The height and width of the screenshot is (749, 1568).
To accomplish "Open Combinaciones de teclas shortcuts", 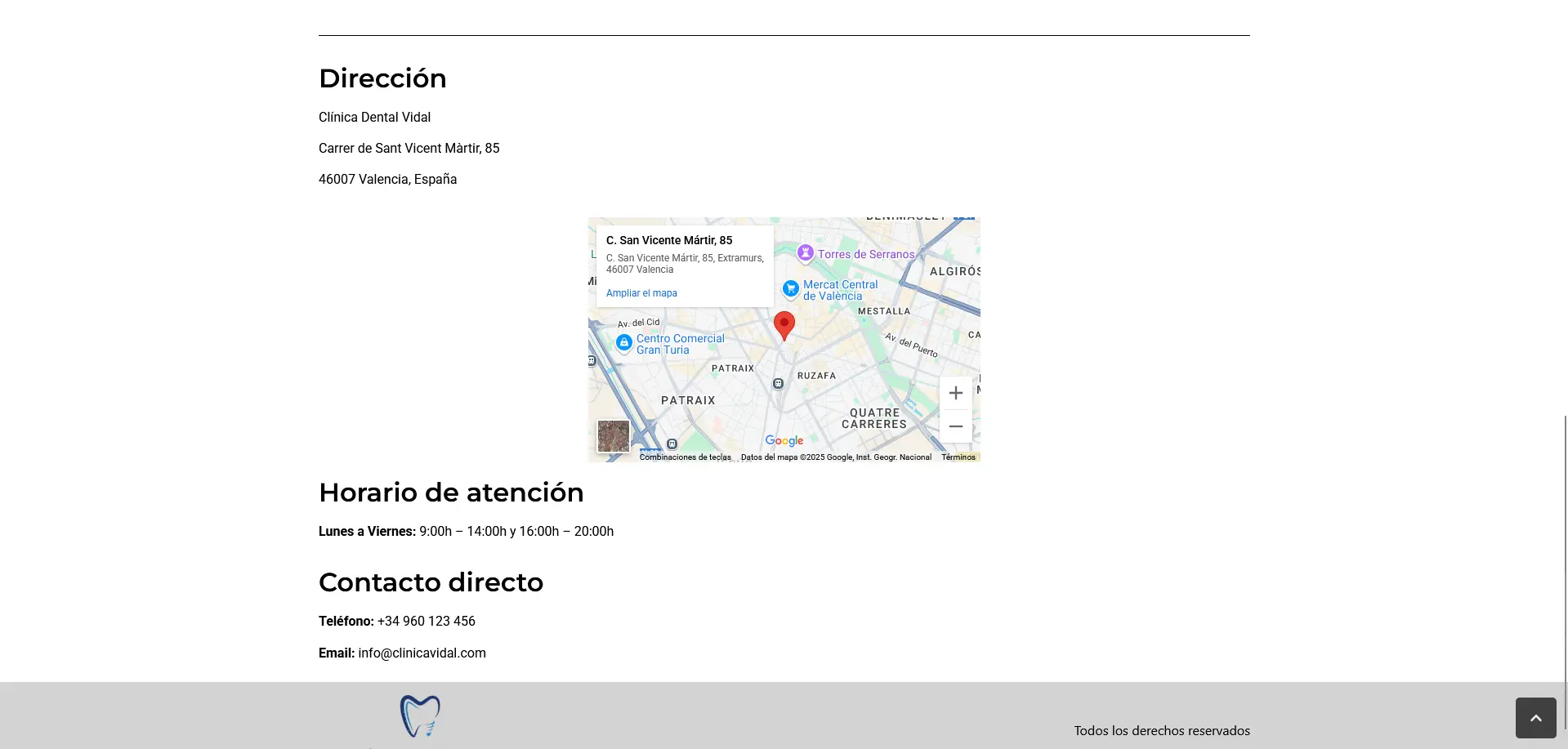I will click(x=685, y=457).
